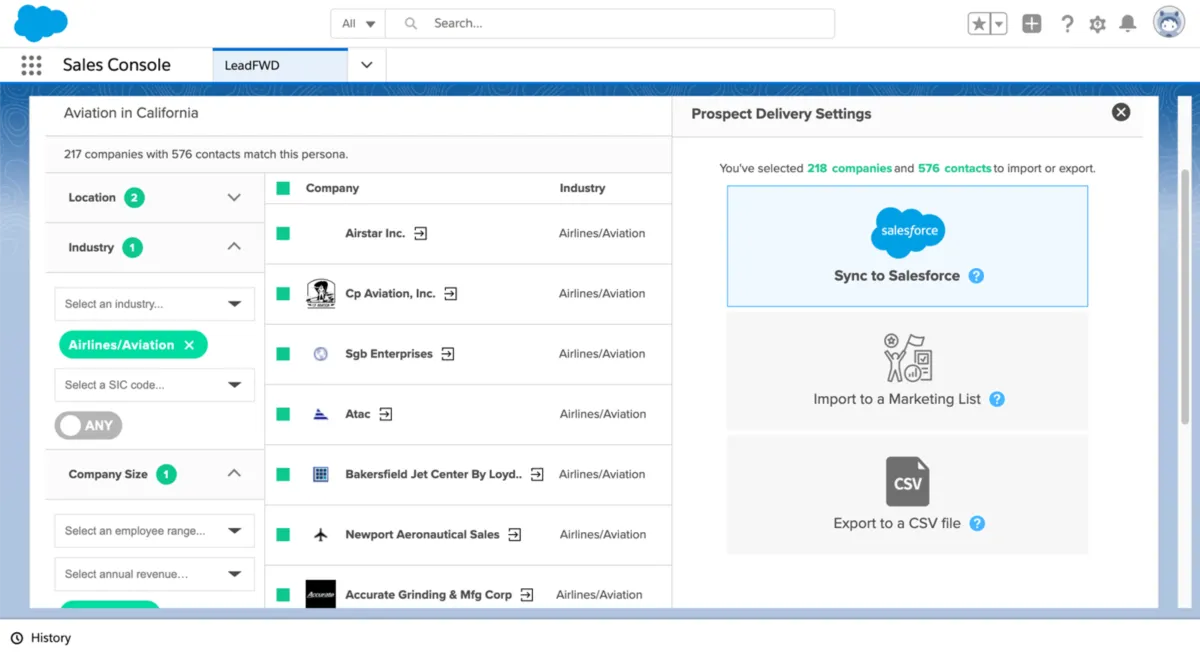Open Newport Aeronautical Sales details arrow icon
Image resolution: width=1200 pixels, height=653 pixels.
click(x=515, y=535)
